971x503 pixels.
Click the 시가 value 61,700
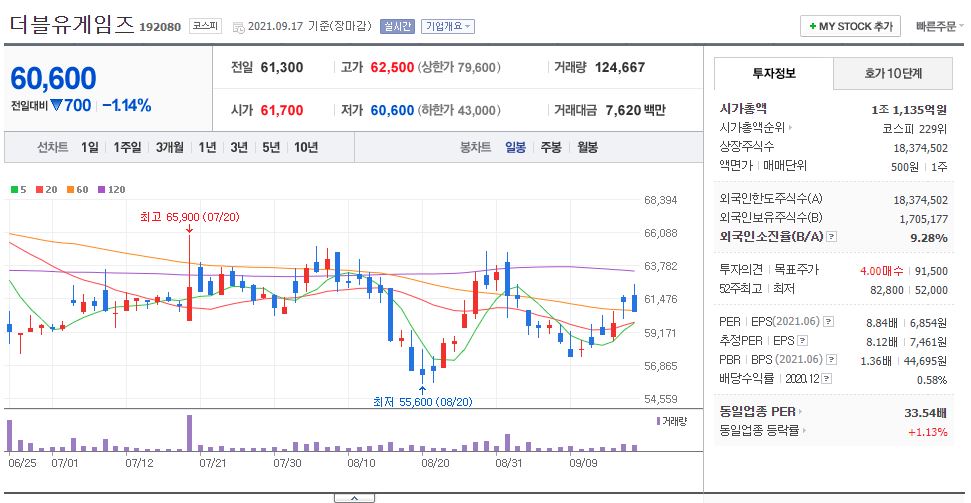pyautogui.click(x=282, y=110)
